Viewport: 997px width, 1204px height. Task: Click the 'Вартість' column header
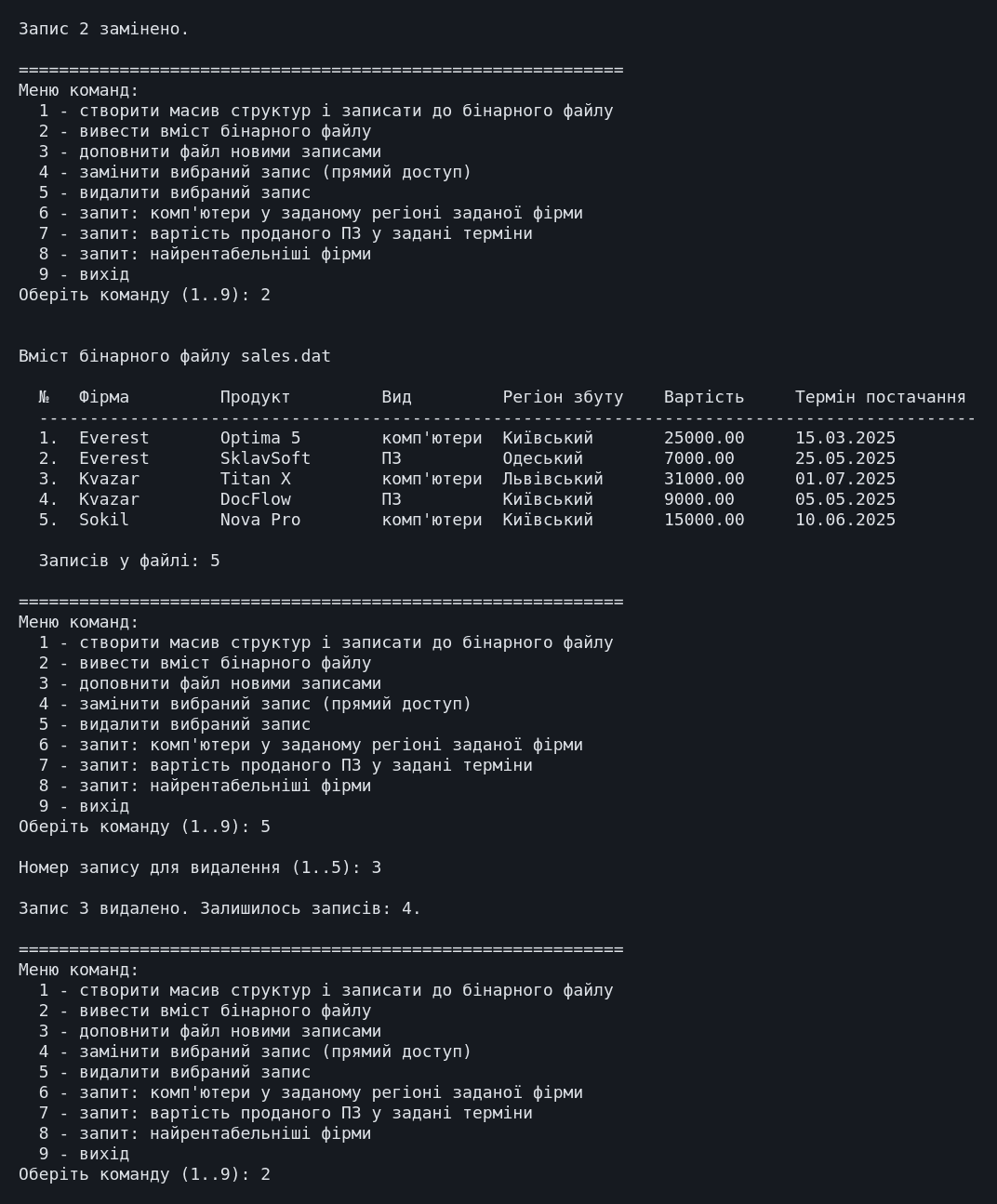click(x=704, y=397)
